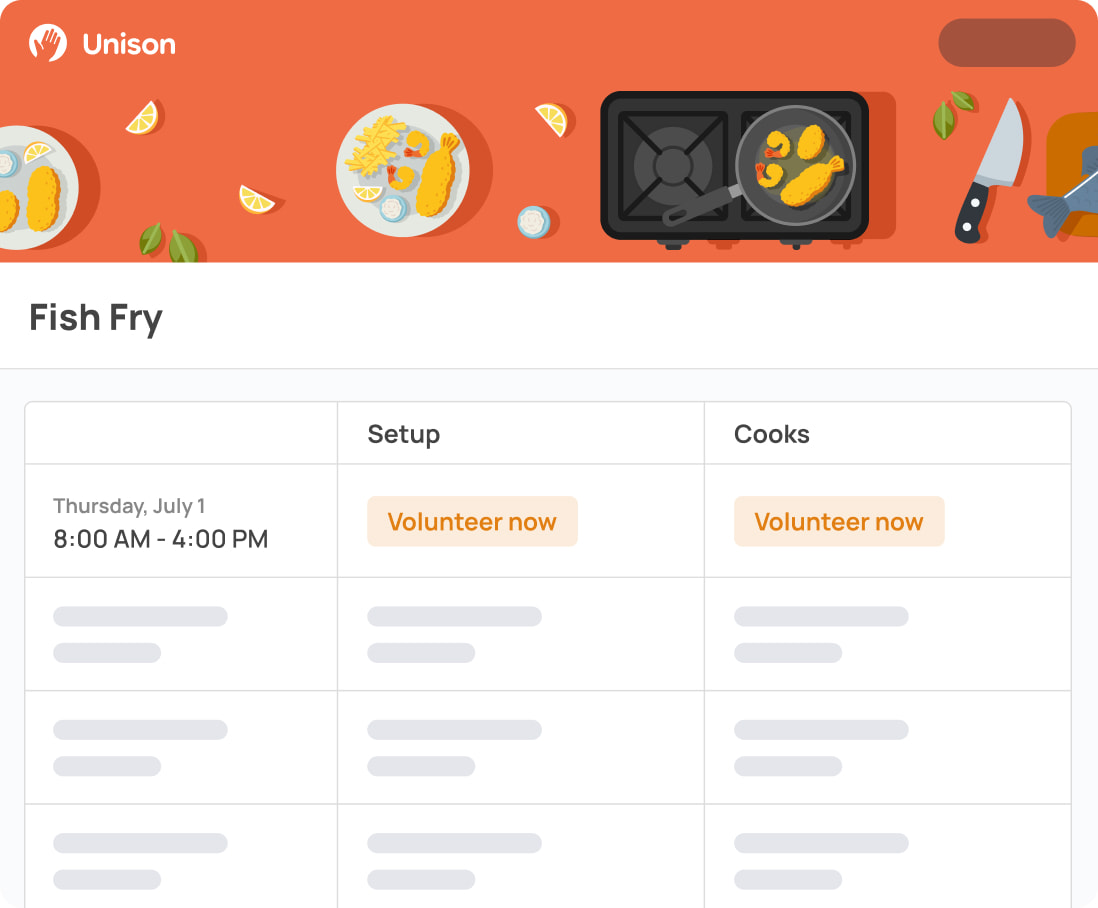Screen dimensions: 1098x908
Task: Click the small dipping sauce cup
Action: 533,221
